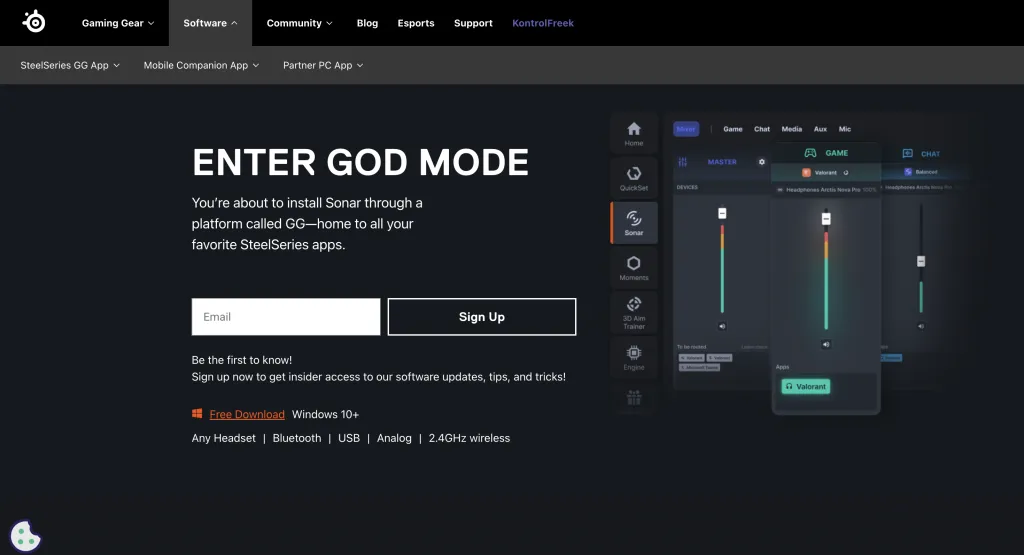Adjust the Game volume slider handle
The image size is (1024, 555).
coord(826,219)
